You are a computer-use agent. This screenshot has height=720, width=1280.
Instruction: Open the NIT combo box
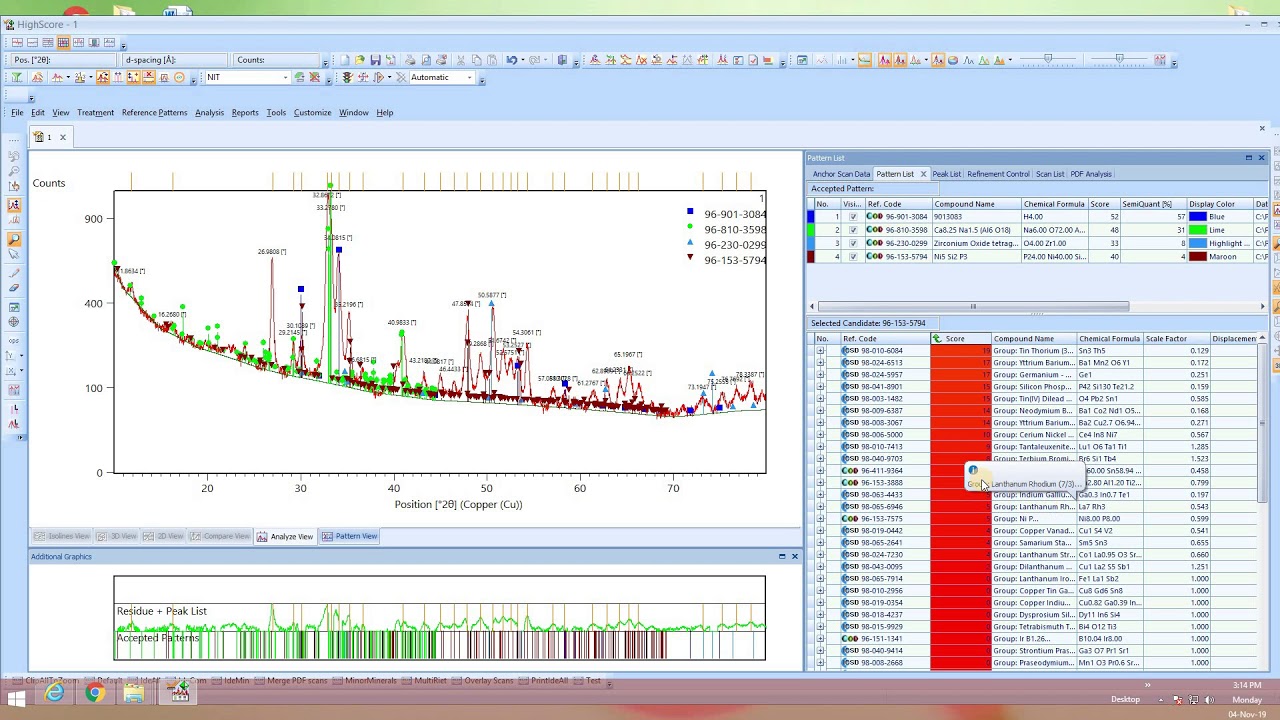tap(285, 77)
